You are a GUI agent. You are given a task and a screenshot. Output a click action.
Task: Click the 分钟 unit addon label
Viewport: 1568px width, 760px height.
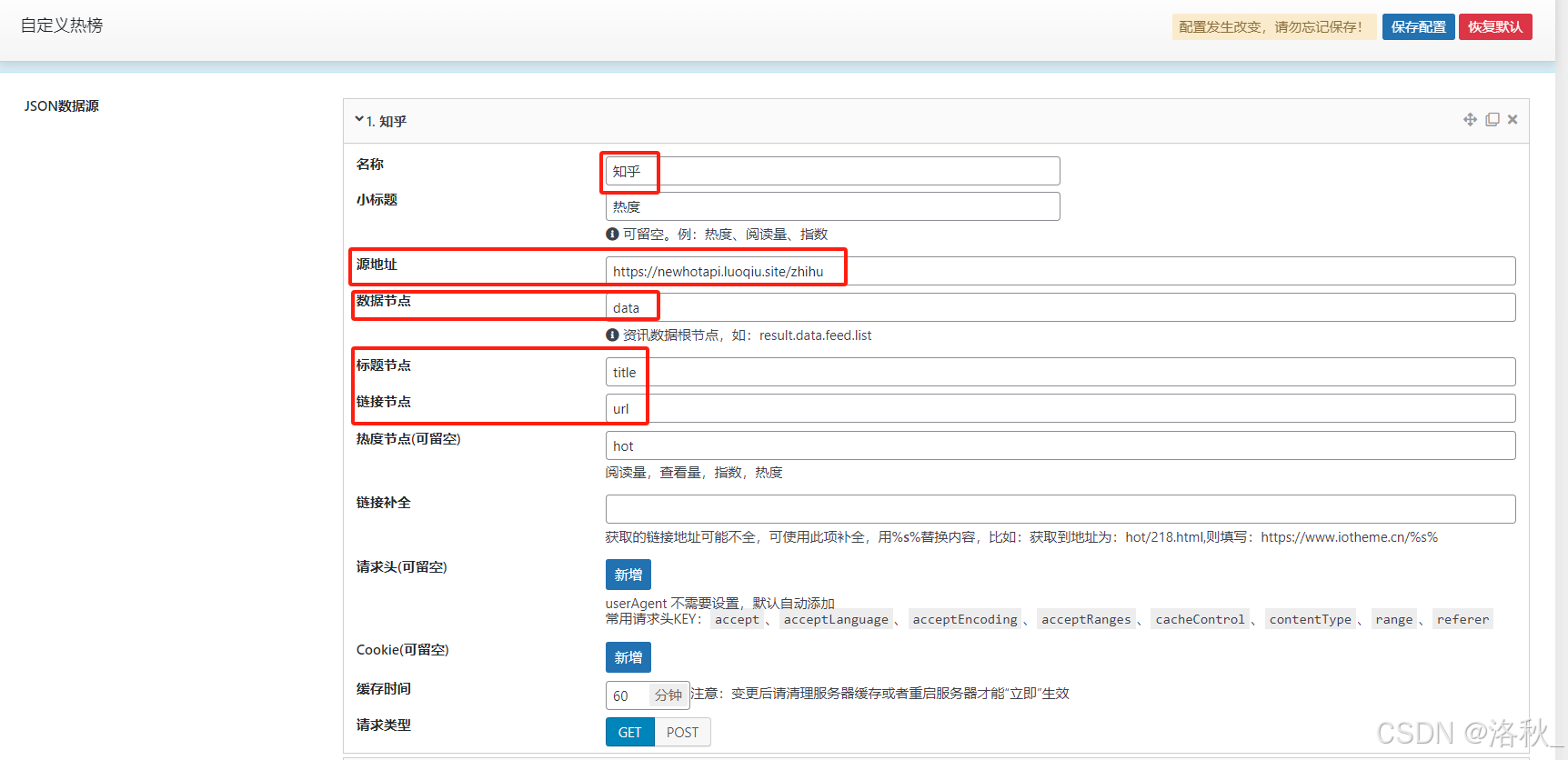pos(668,695)
